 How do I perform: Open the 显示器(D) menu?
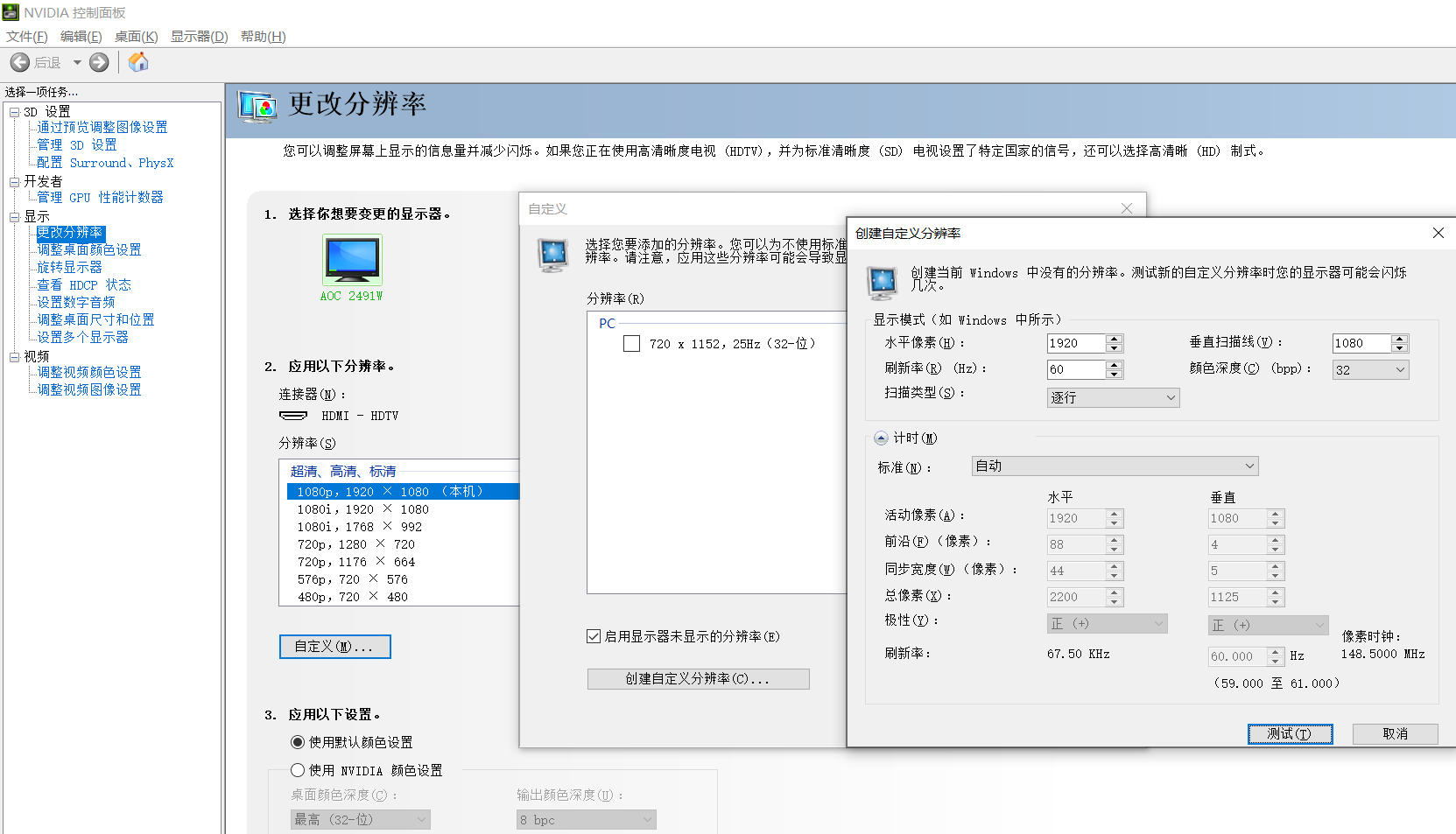pyautogui.click(x=199, y=37)
